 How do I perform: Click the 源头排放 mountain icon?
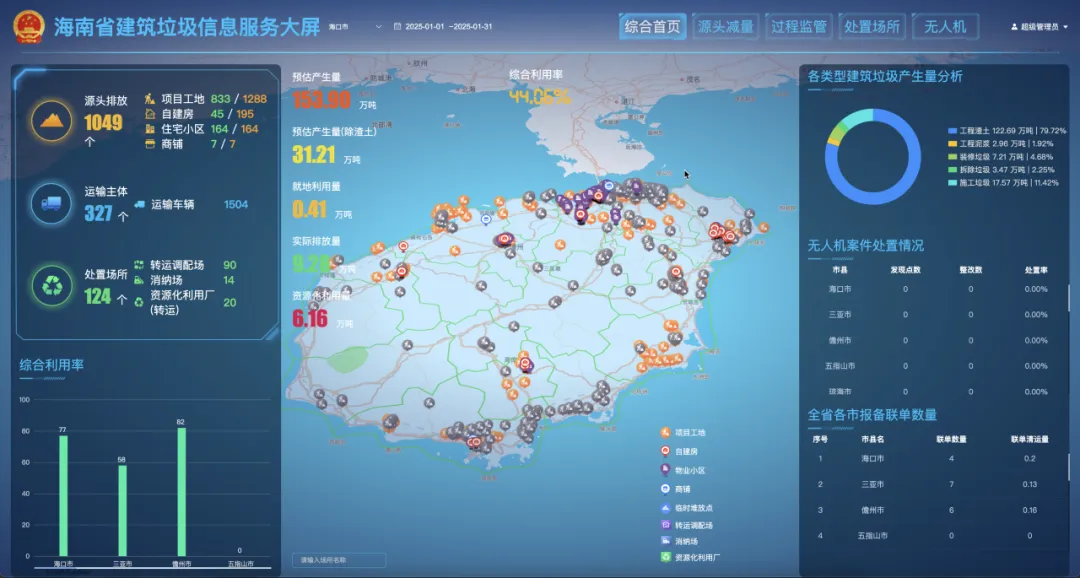(52, 121)
